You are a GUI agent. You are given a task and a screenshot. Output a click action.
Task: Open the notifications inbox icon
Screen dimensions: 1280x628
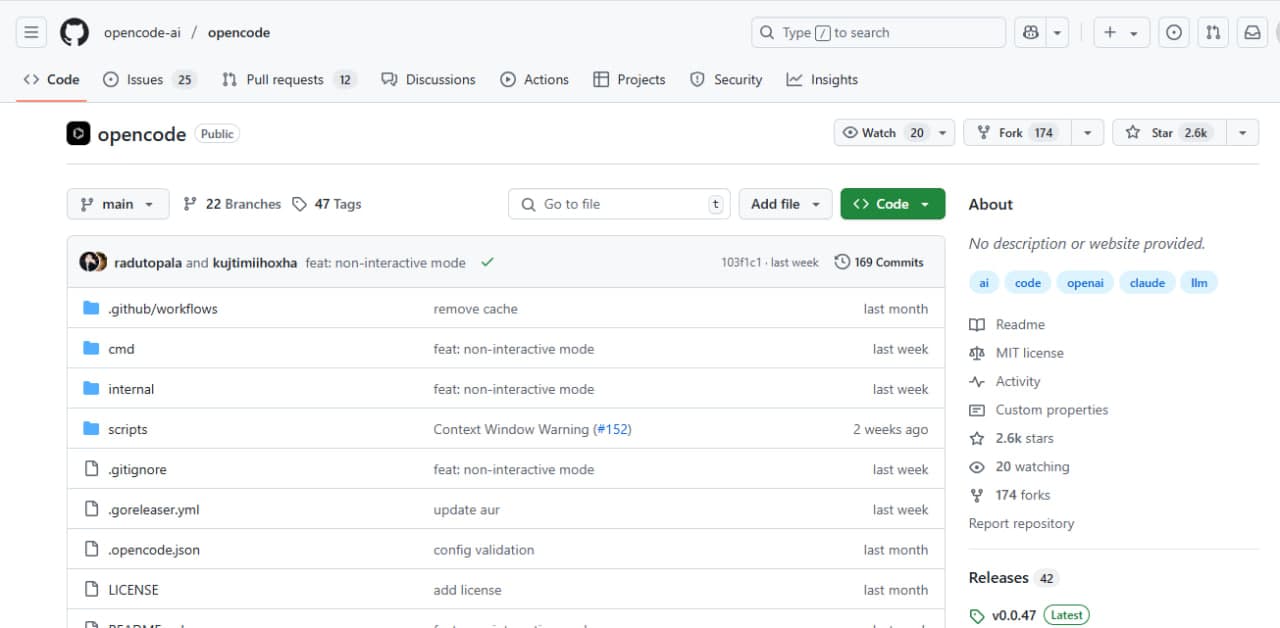point(1252,33)
